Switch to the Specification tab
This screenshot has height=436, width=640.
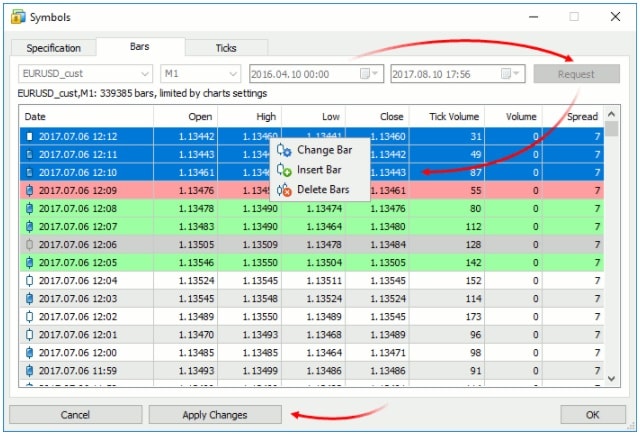pos(53,48)
